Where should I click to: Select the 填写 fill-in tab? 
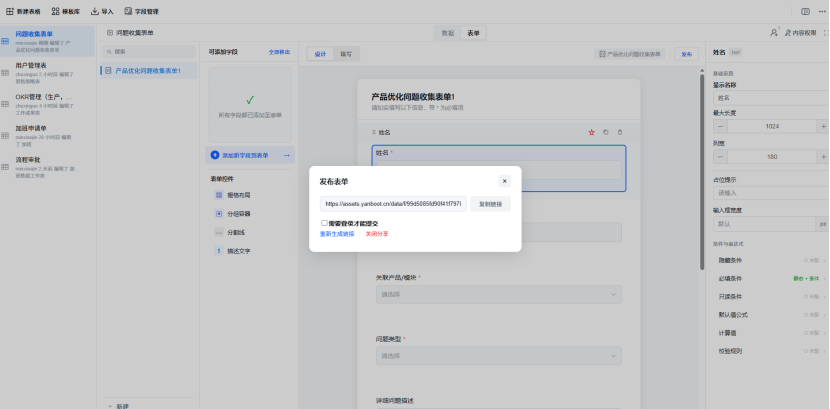[x=346, y=54]
